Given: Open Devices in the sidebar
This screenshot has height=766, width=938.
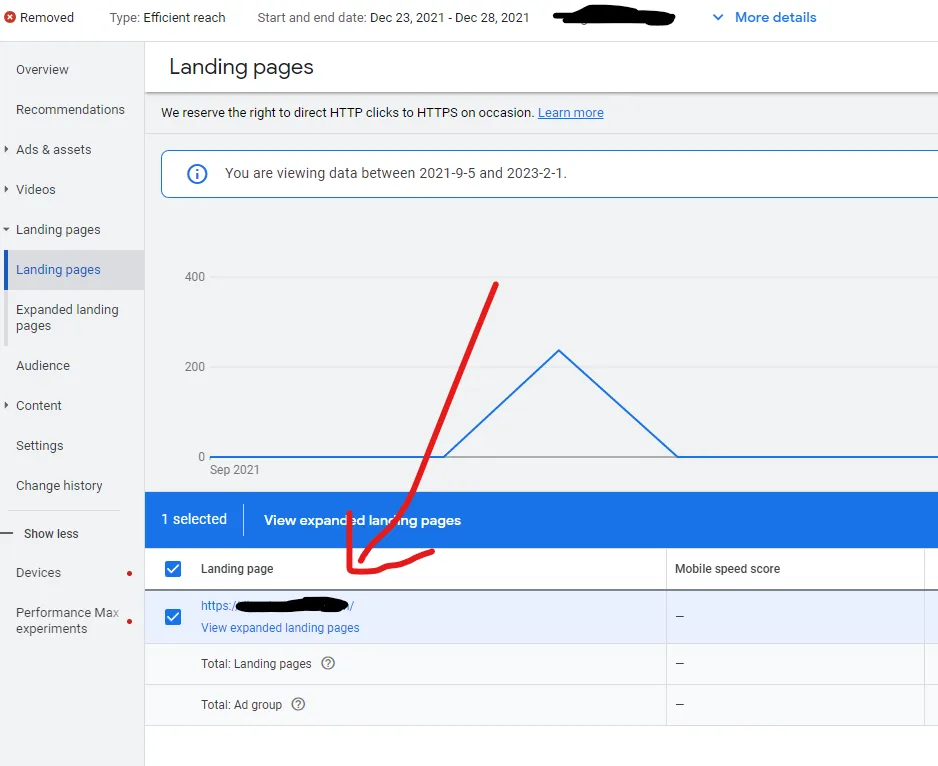Looking at the screenshot, I should (x=38, y=573).
